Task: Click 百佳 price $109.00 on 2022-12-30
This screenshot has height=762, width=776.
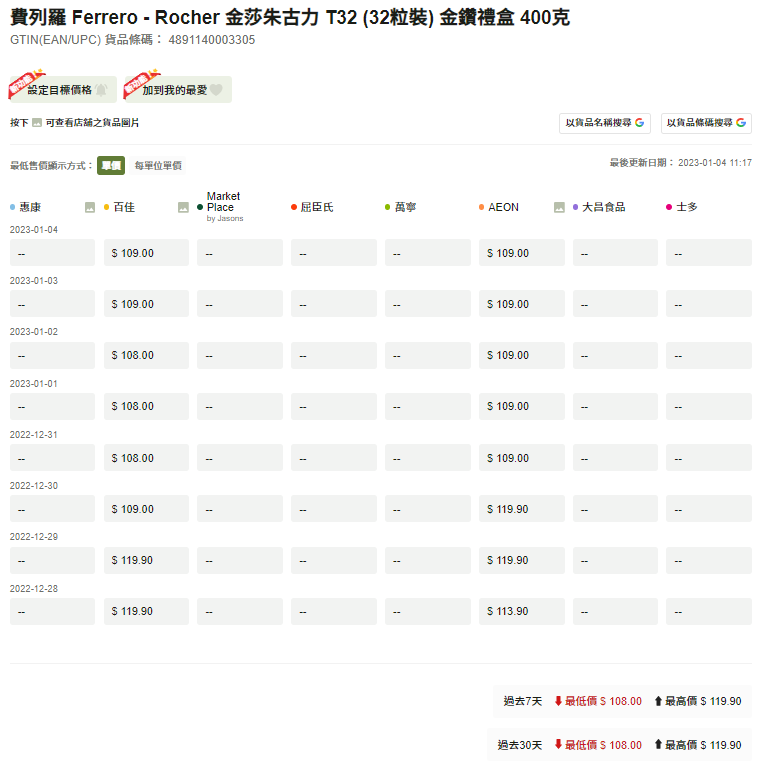Action: point(146,509)
